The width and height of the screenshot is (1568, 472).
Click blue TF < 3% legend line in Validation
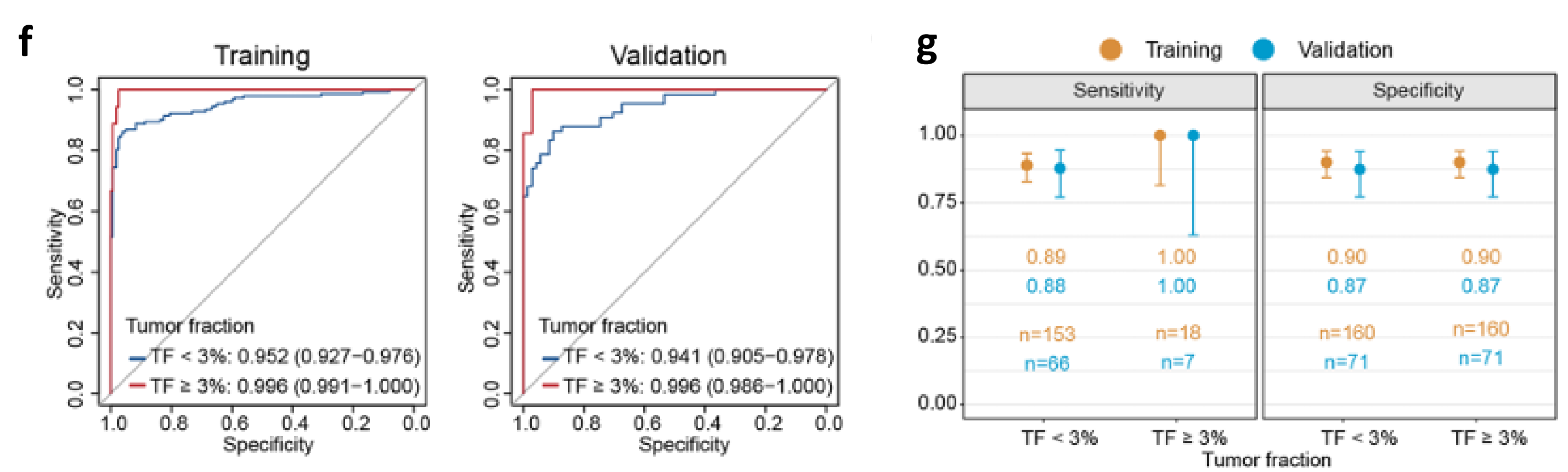551,358
